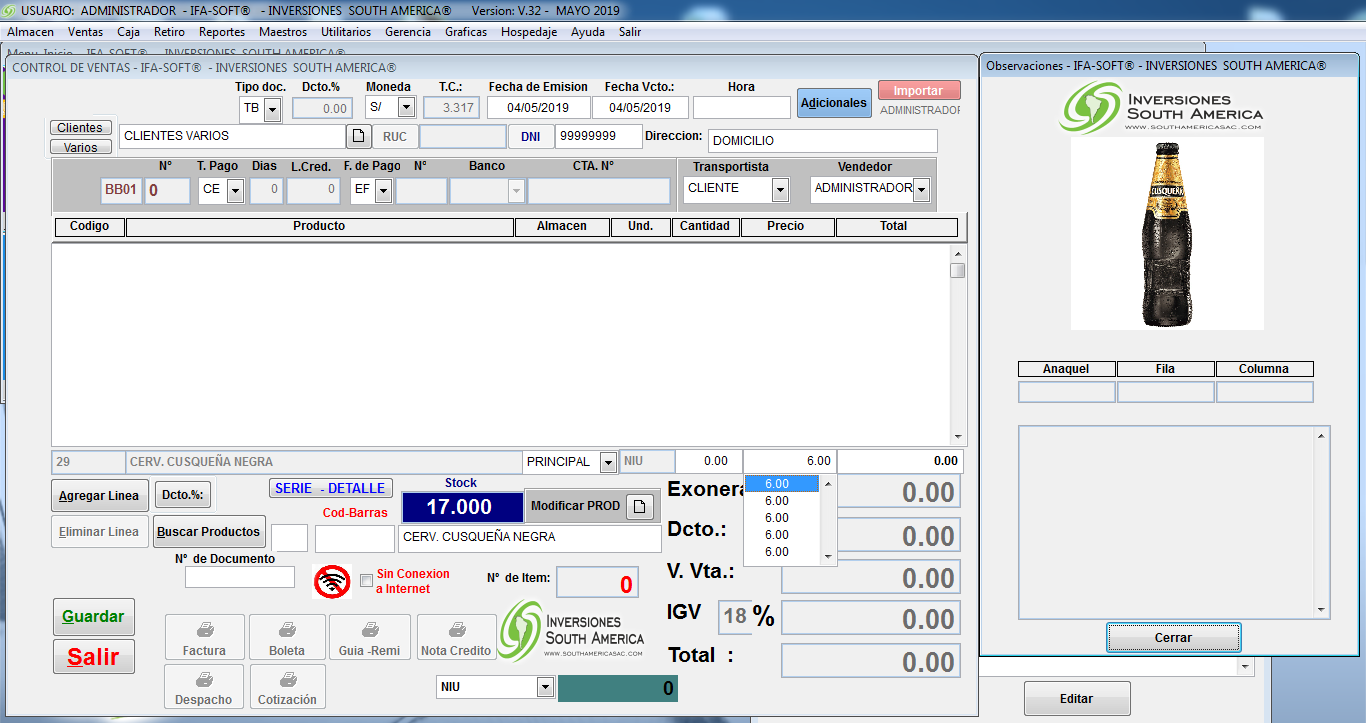Click the Cod-Barras input field

pos(355,539)
